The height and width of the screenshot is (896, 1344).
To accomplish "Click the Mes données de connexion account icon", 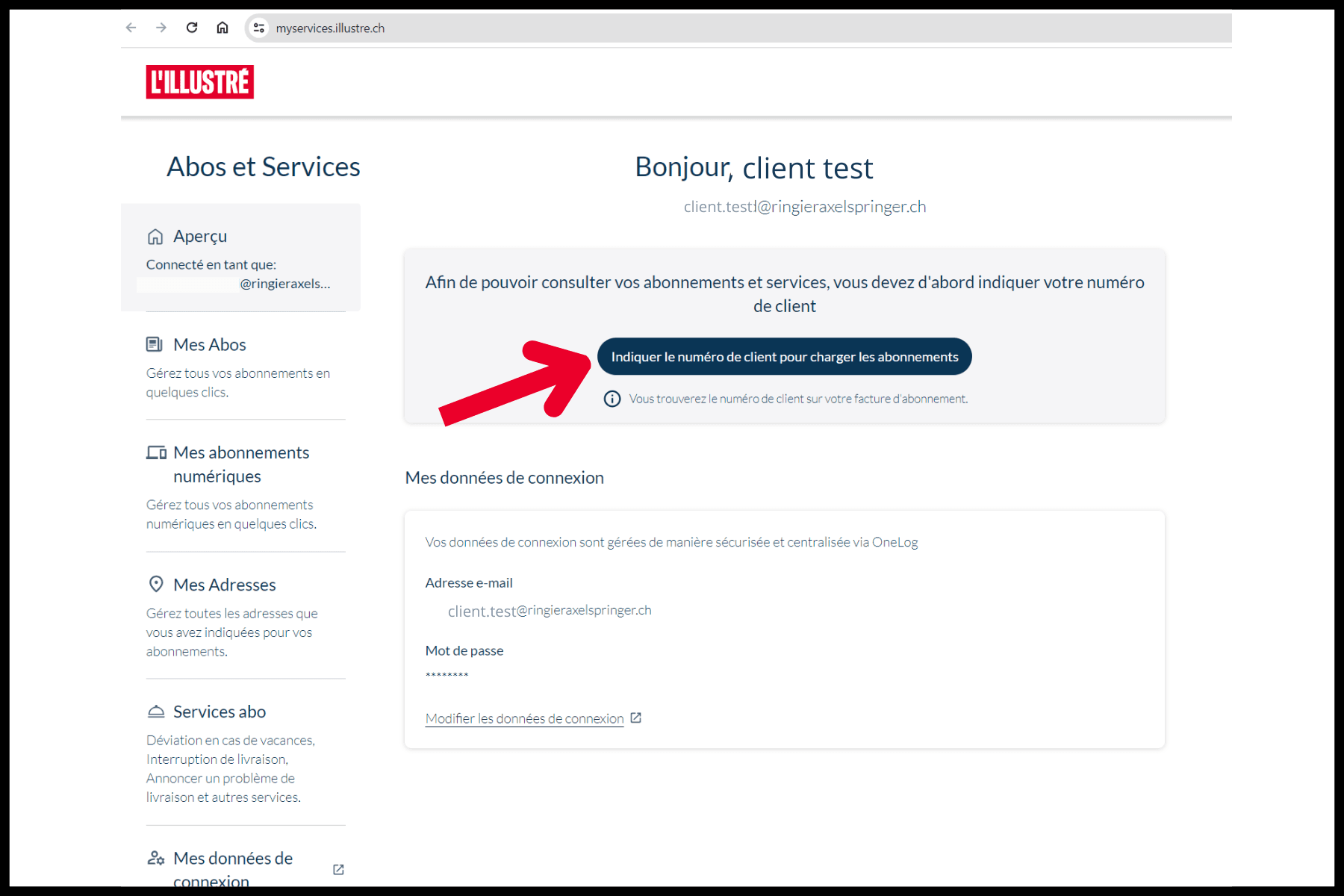I will tap(155, 858).
